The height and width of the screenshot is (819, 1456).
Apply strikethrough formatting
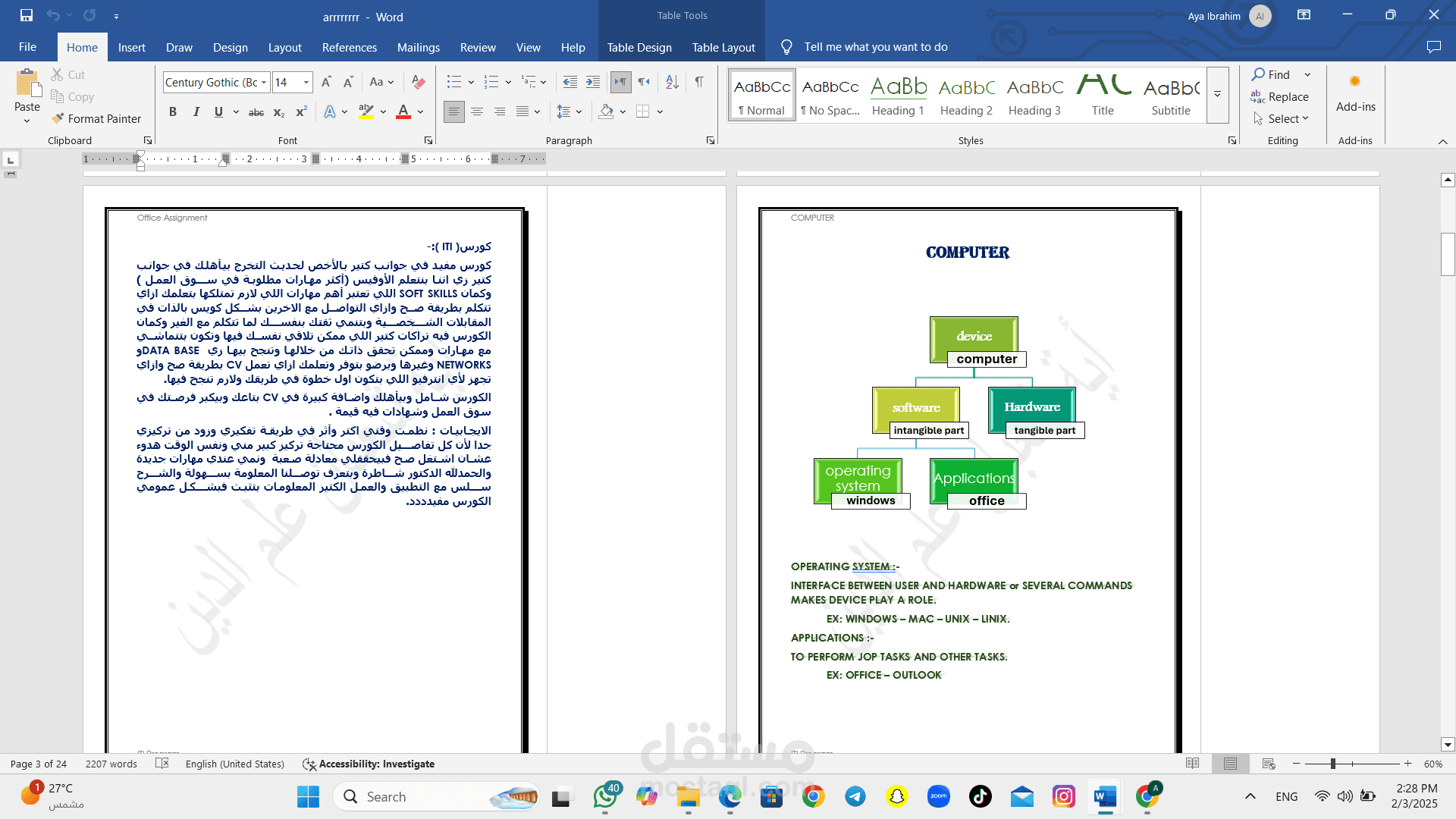pyautogui.click(x=256, y=112)
